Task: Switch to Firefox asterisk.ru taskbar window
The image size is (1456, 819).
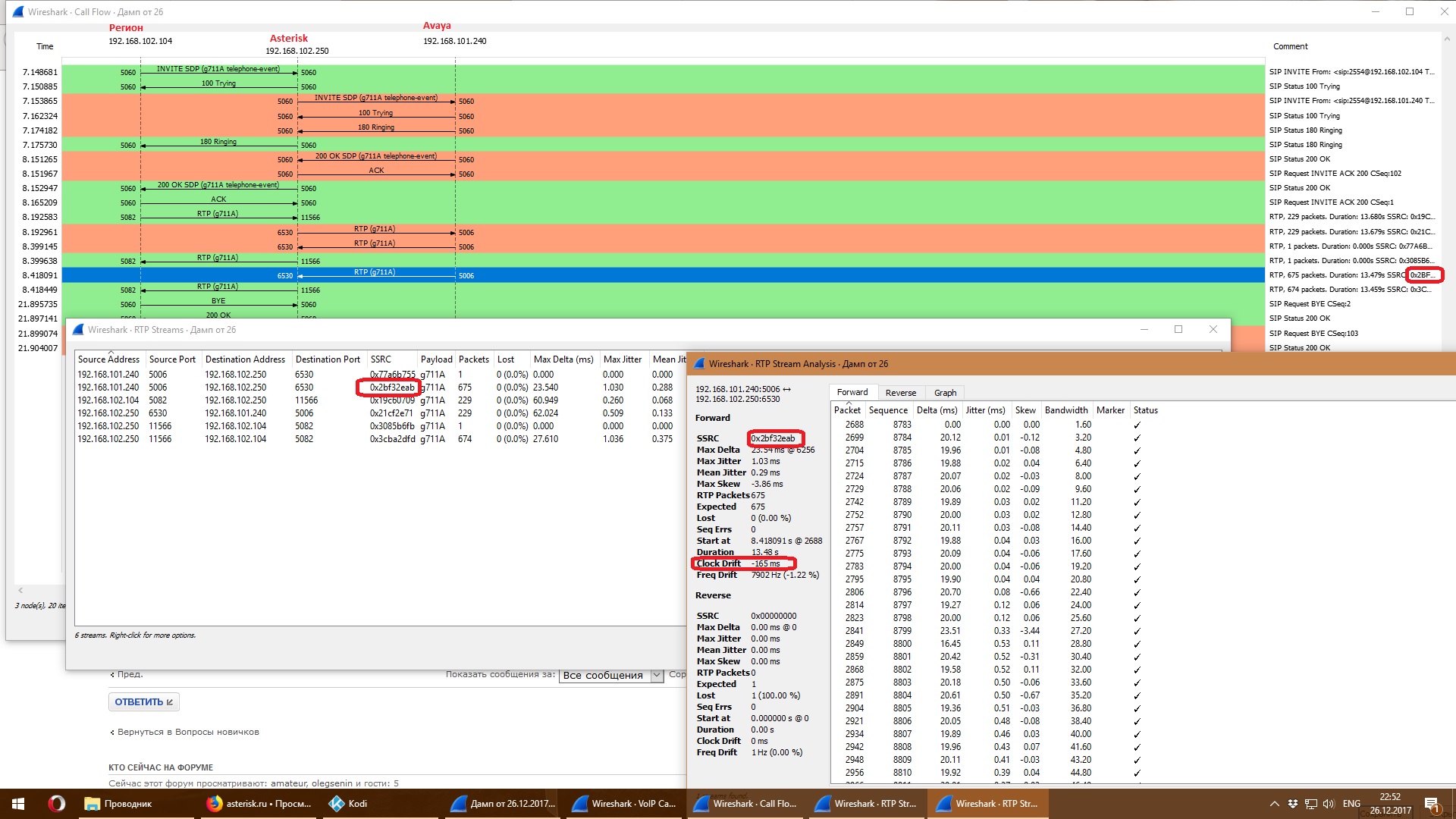Action: pyautogui.click(x=259, y=804)
